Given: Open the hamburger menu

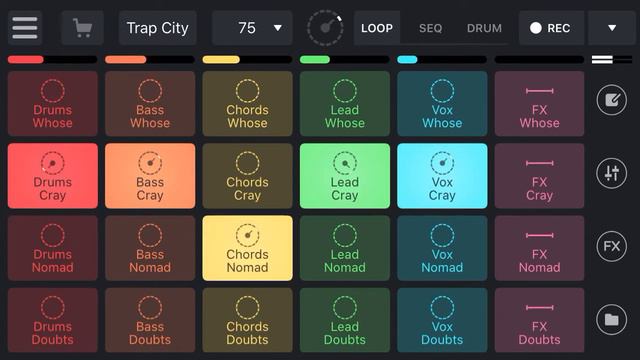Looking at the screenshot, I should 25,28.
